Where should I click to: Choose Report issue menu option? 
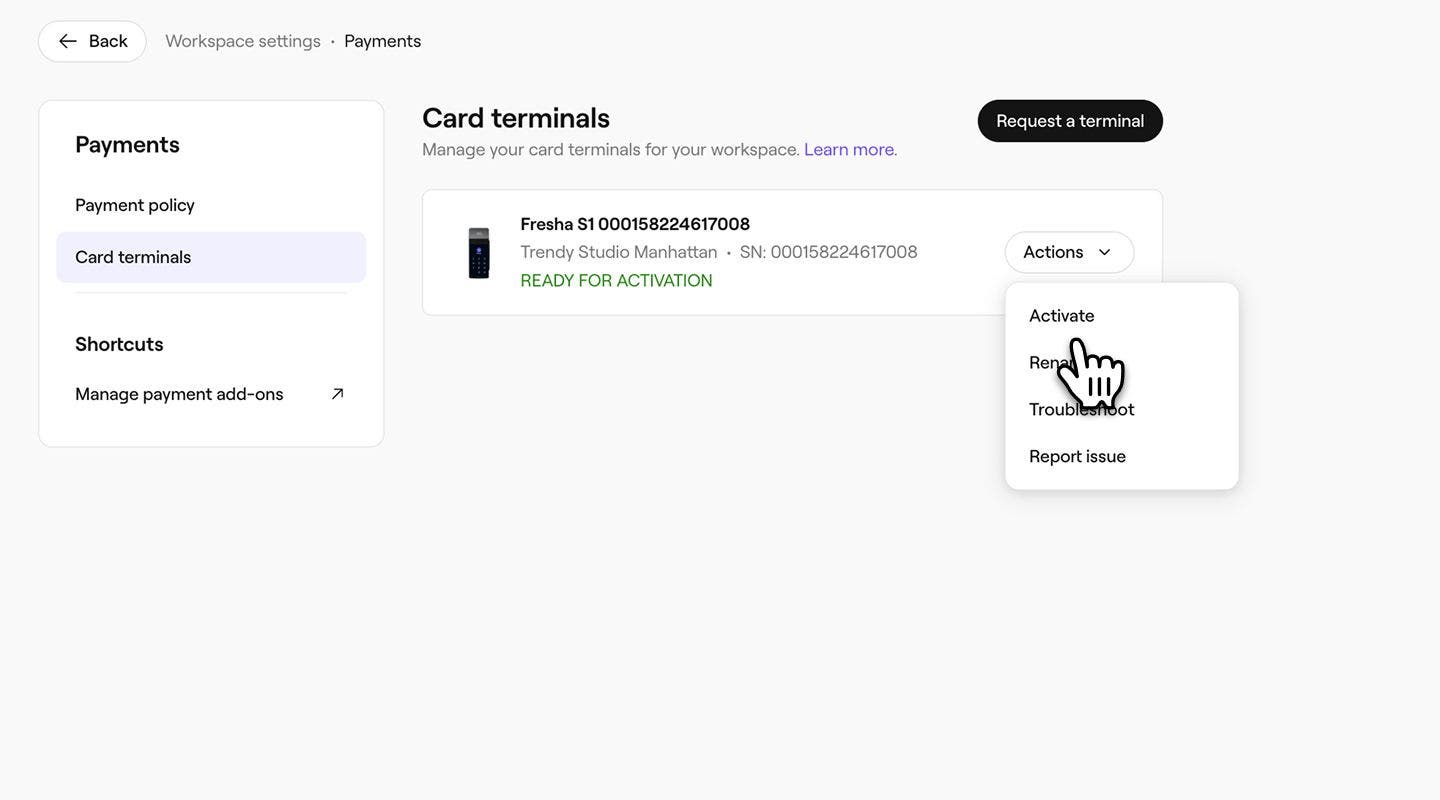point(1077,457)
